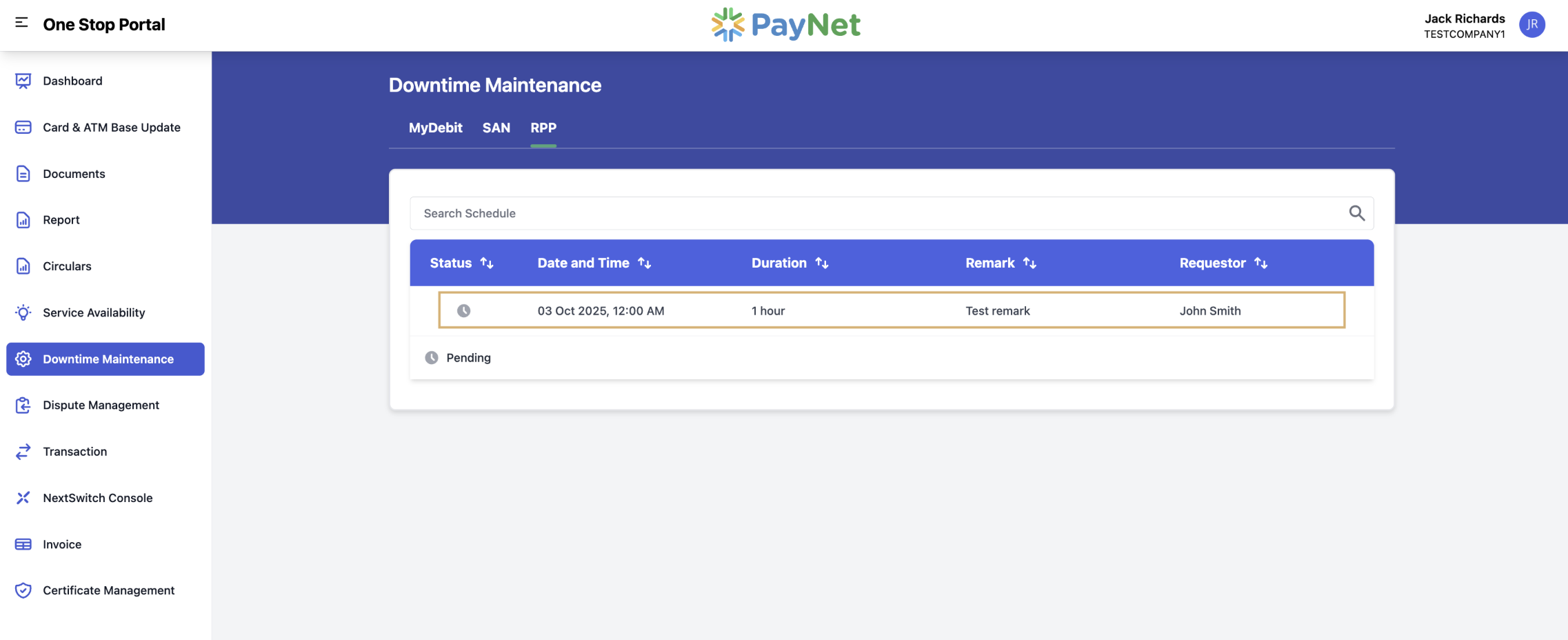Toggle sort order on Remark column
1568x640 pixels.
[x=1029, y=263]
